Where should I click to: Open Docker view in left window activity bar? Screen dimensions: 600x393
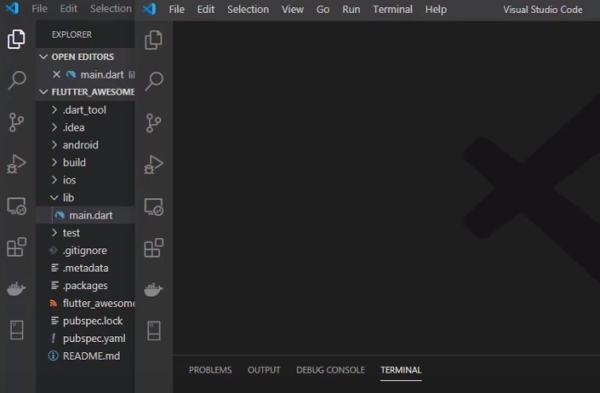pyautogui.click(x=16, y=289)
